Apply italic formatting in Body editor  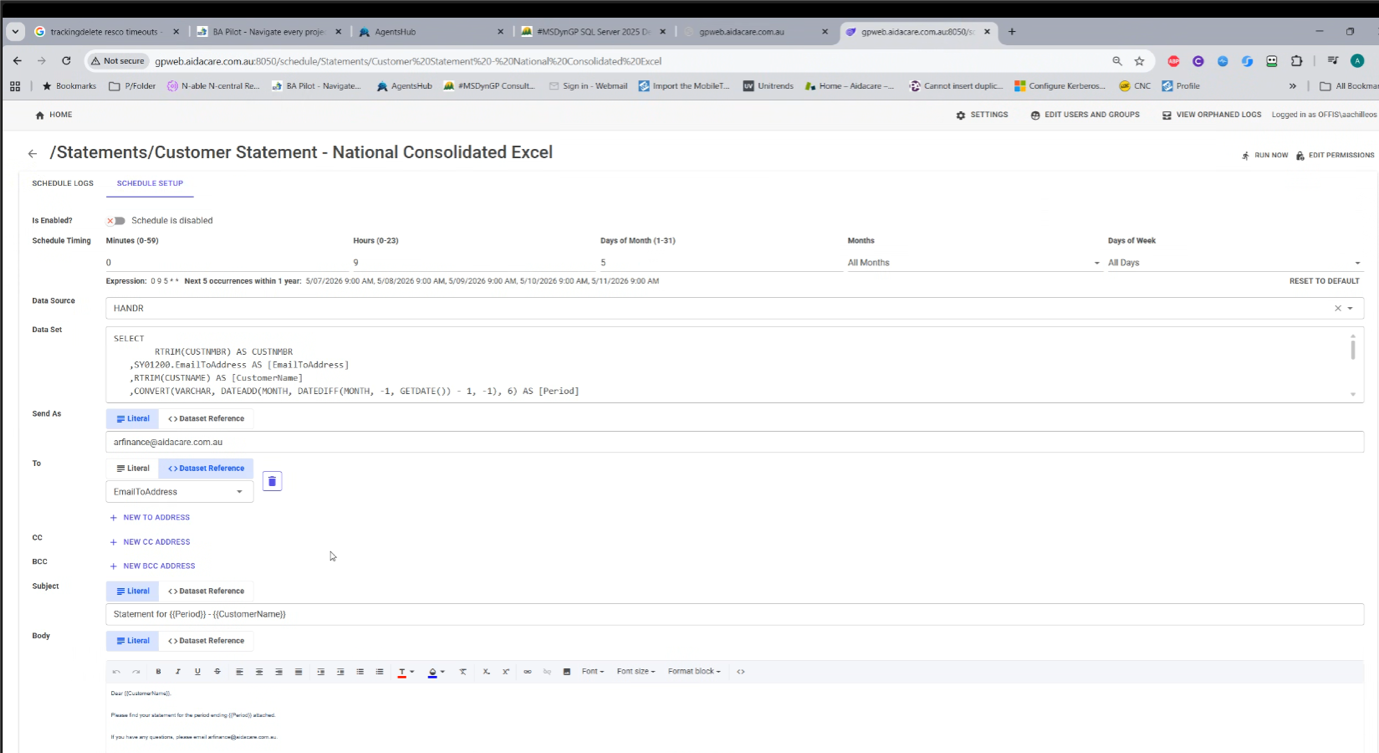click(178, 672)
